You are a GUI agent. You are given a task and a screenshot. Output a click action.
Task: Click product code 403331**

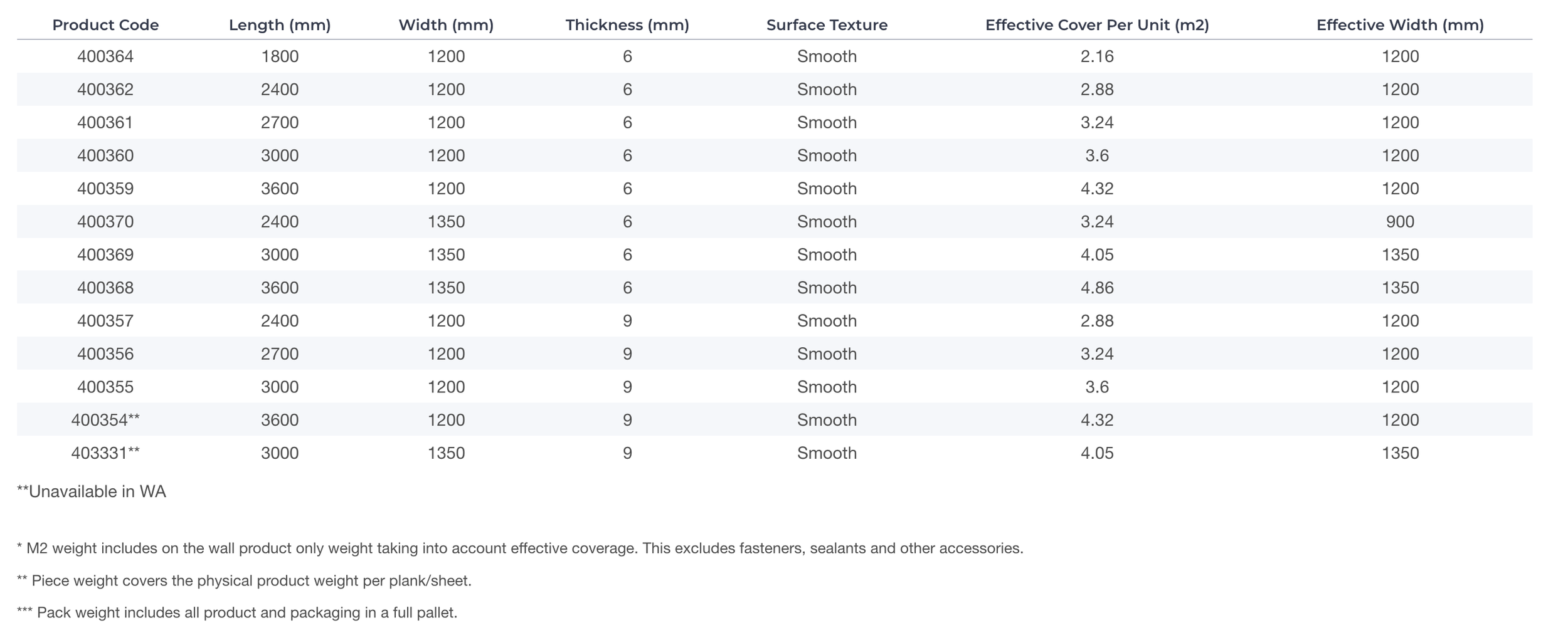[105, 453]
